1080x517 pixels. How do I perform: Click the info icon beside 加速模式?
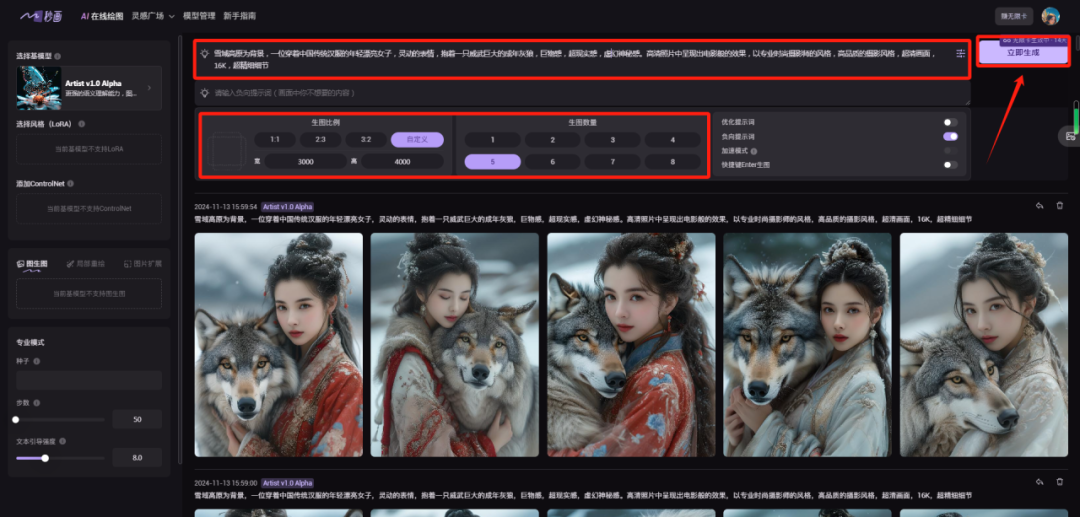pyautogui.click(x=754, y=151)
